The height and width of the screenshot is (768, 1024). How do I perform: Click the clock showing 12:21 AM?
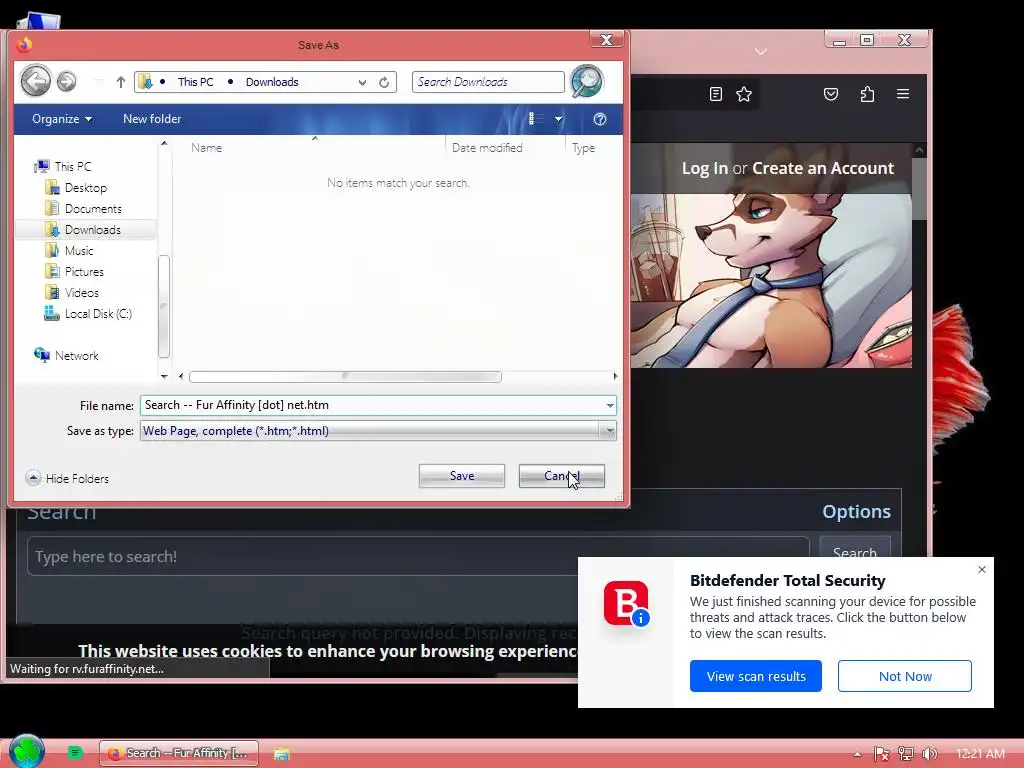[980, 754]
